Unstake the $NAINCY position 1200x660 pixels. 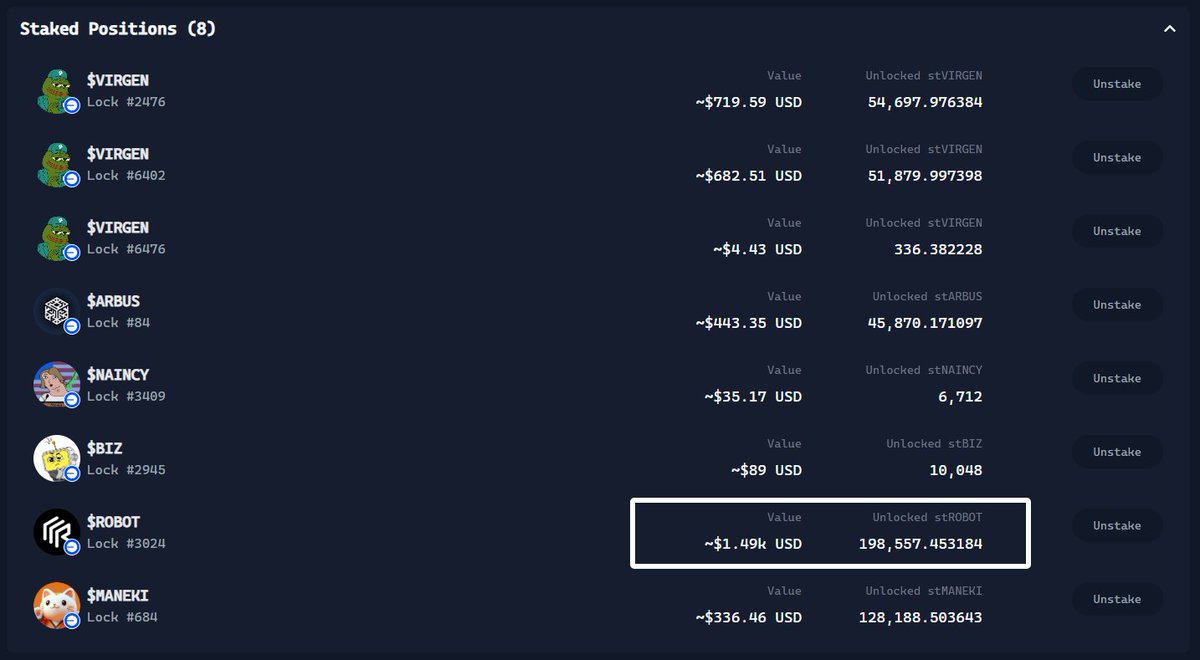(1117, 378)
